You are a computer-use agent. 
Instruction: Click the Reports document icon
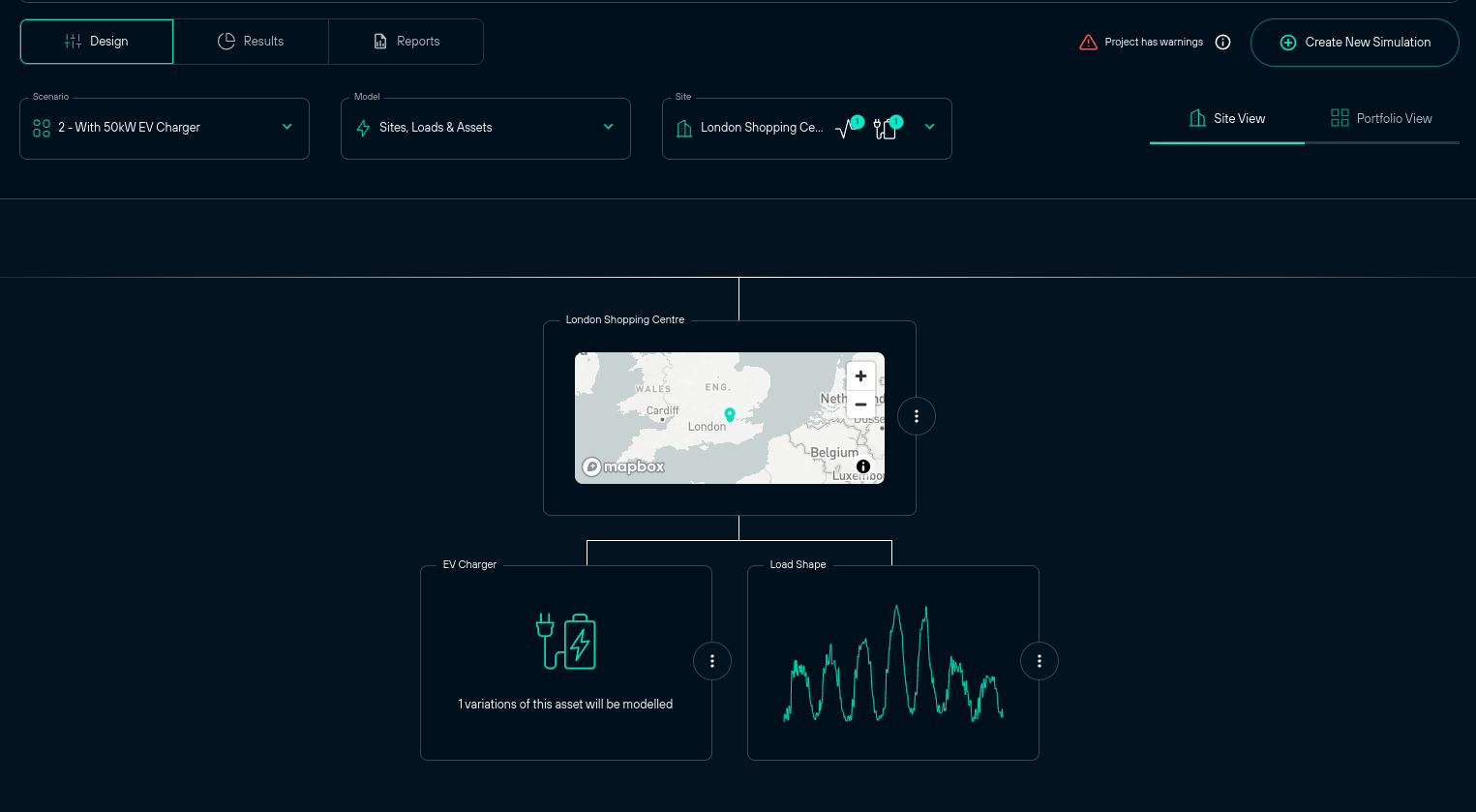[380, 42]
